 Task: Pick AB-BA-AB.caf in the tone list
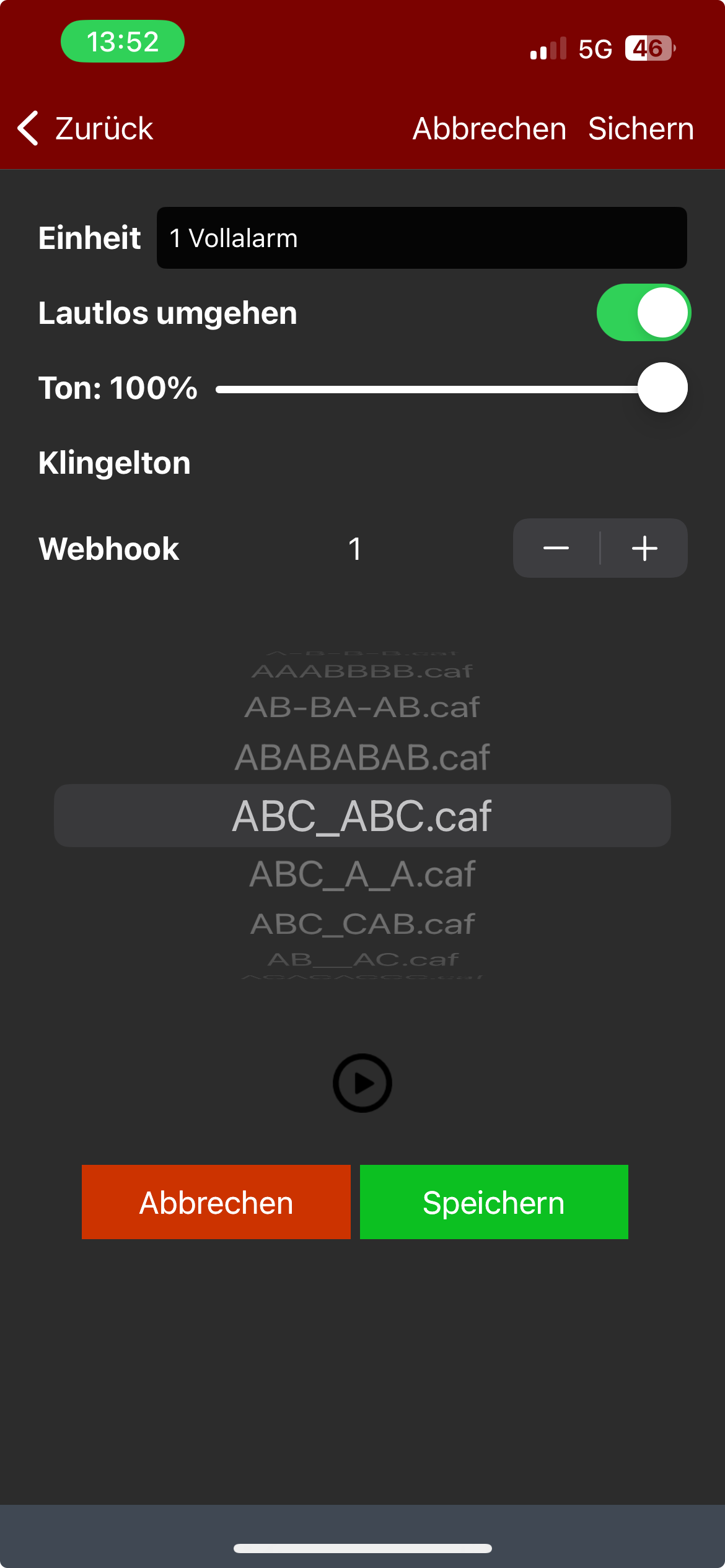(362, 707)
